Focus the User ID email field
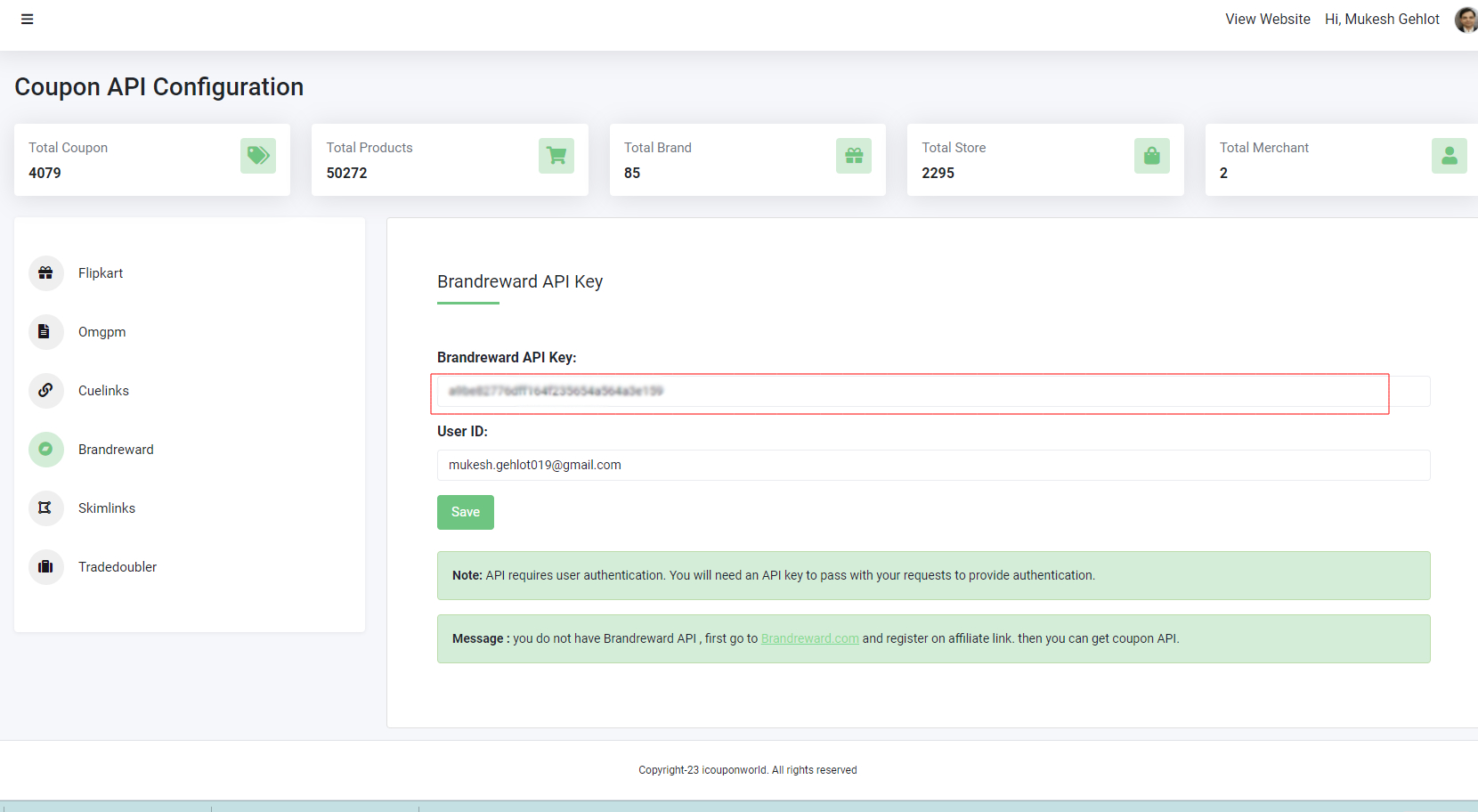Image resolution: width=1478 pixels, height=812 pixels. (933, 465)
